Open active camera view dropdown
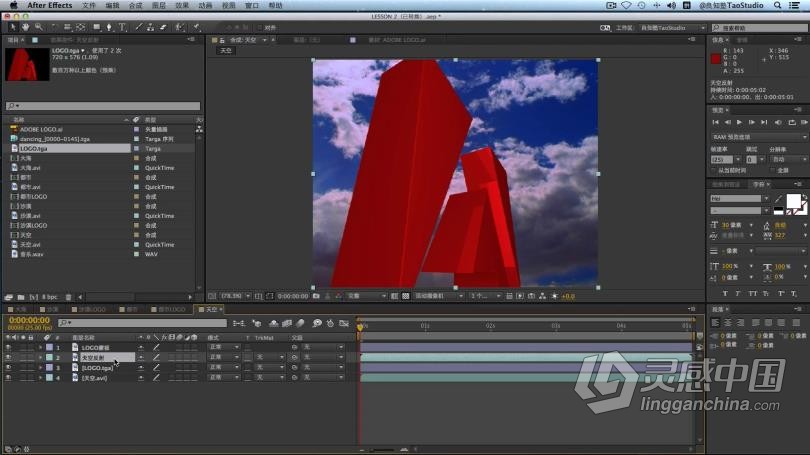The image size is (810, 455). [x=439, y=296]
